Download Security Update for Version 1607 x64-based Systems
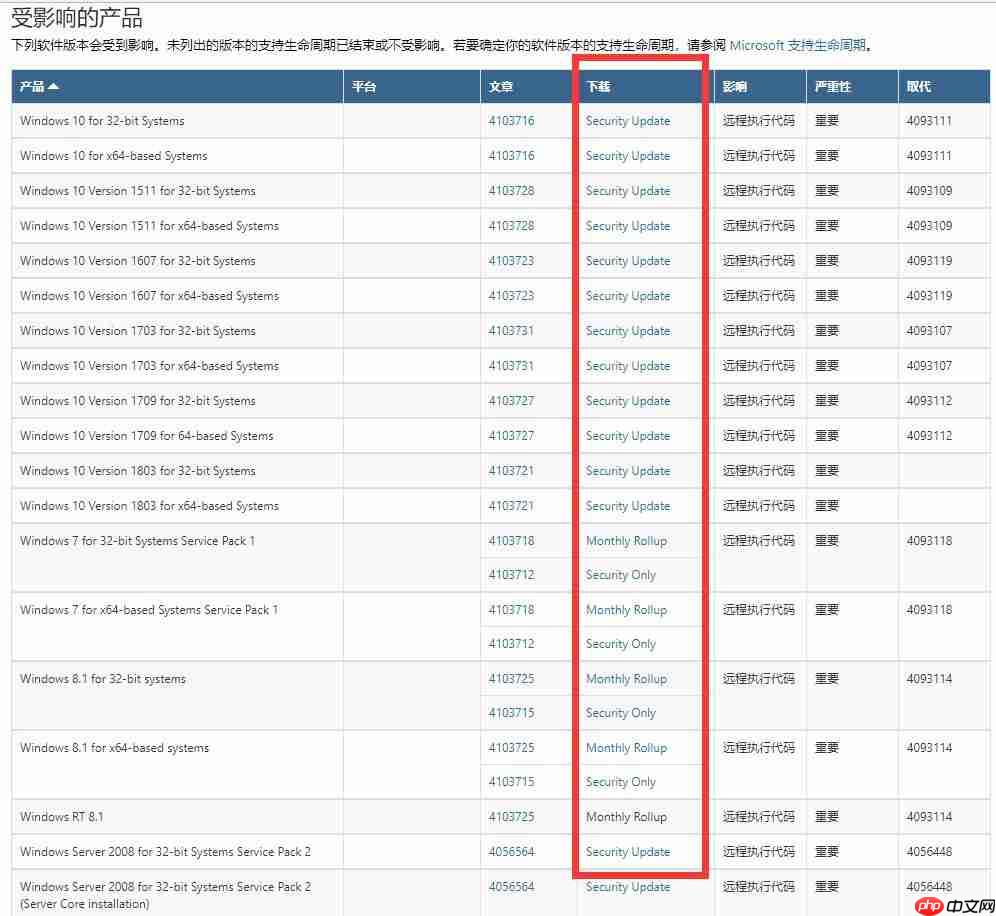The image size is (996, 916). click(628, 295)
